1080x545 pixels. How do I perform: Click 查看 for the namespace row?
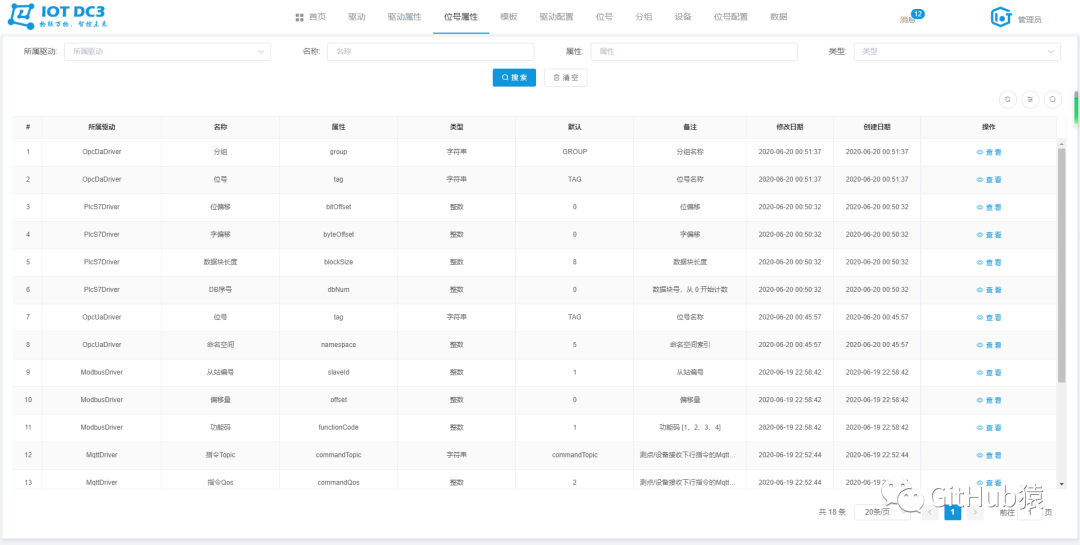(x=989, y=345)
